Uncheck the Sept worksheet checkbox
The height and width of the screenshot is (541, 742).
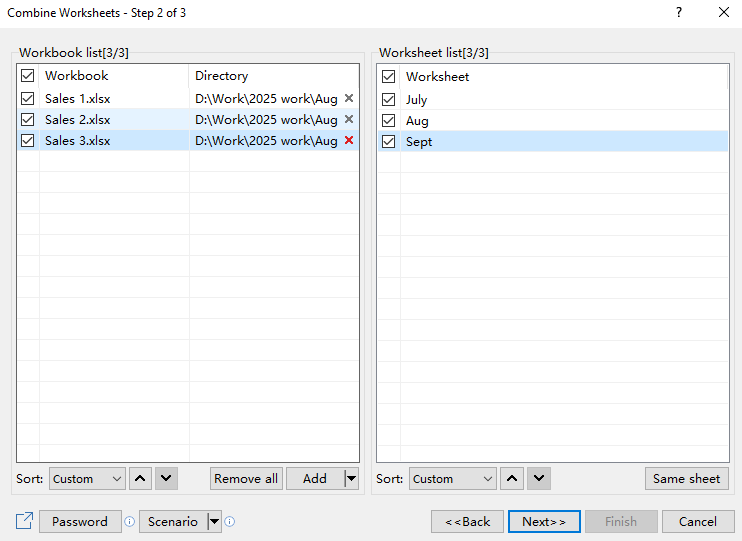coord(389,142)
